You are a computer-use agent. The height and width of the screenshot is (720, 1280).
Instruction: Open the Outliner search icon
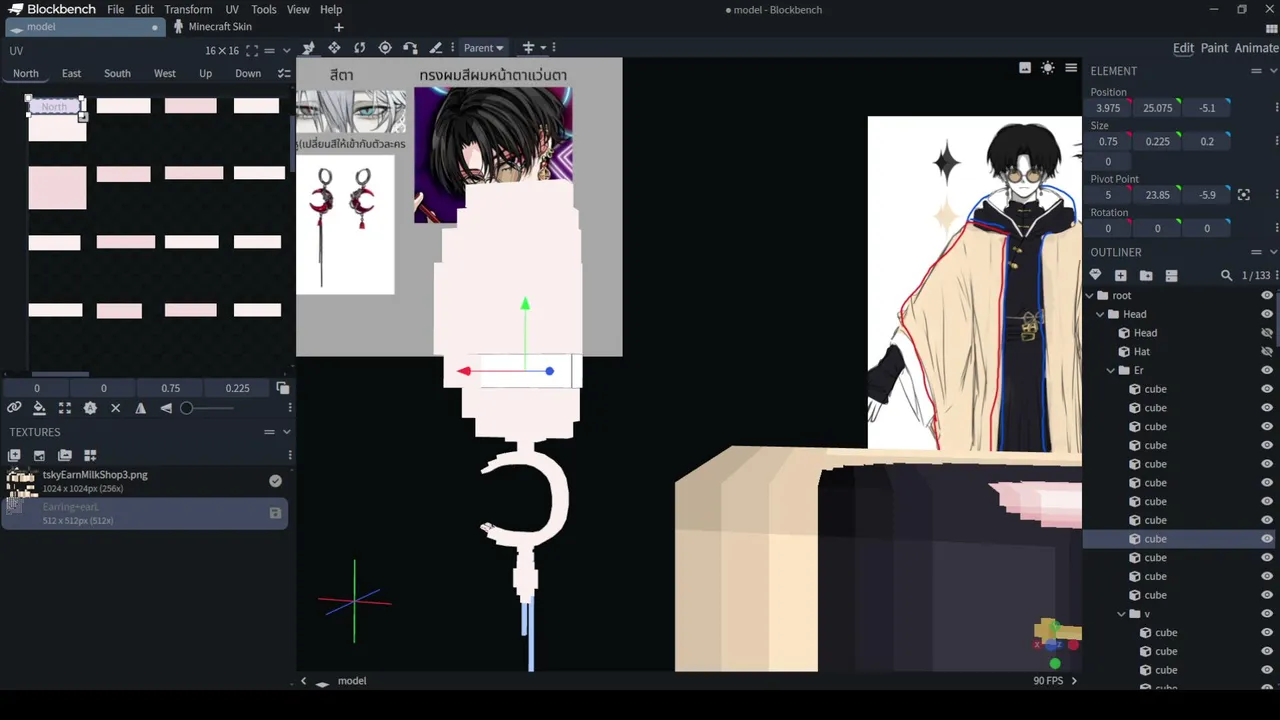[1227, 275]
